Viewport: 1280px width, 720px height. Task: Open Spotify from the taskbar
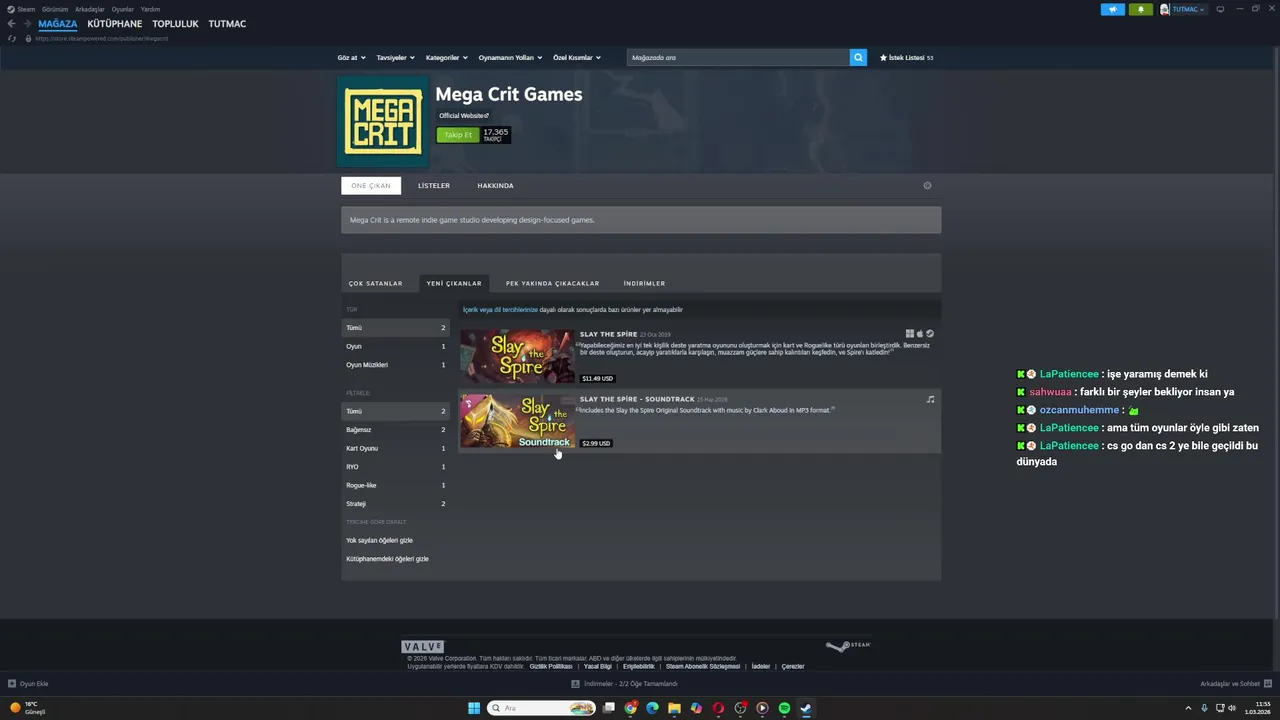[x=784, y=708]
